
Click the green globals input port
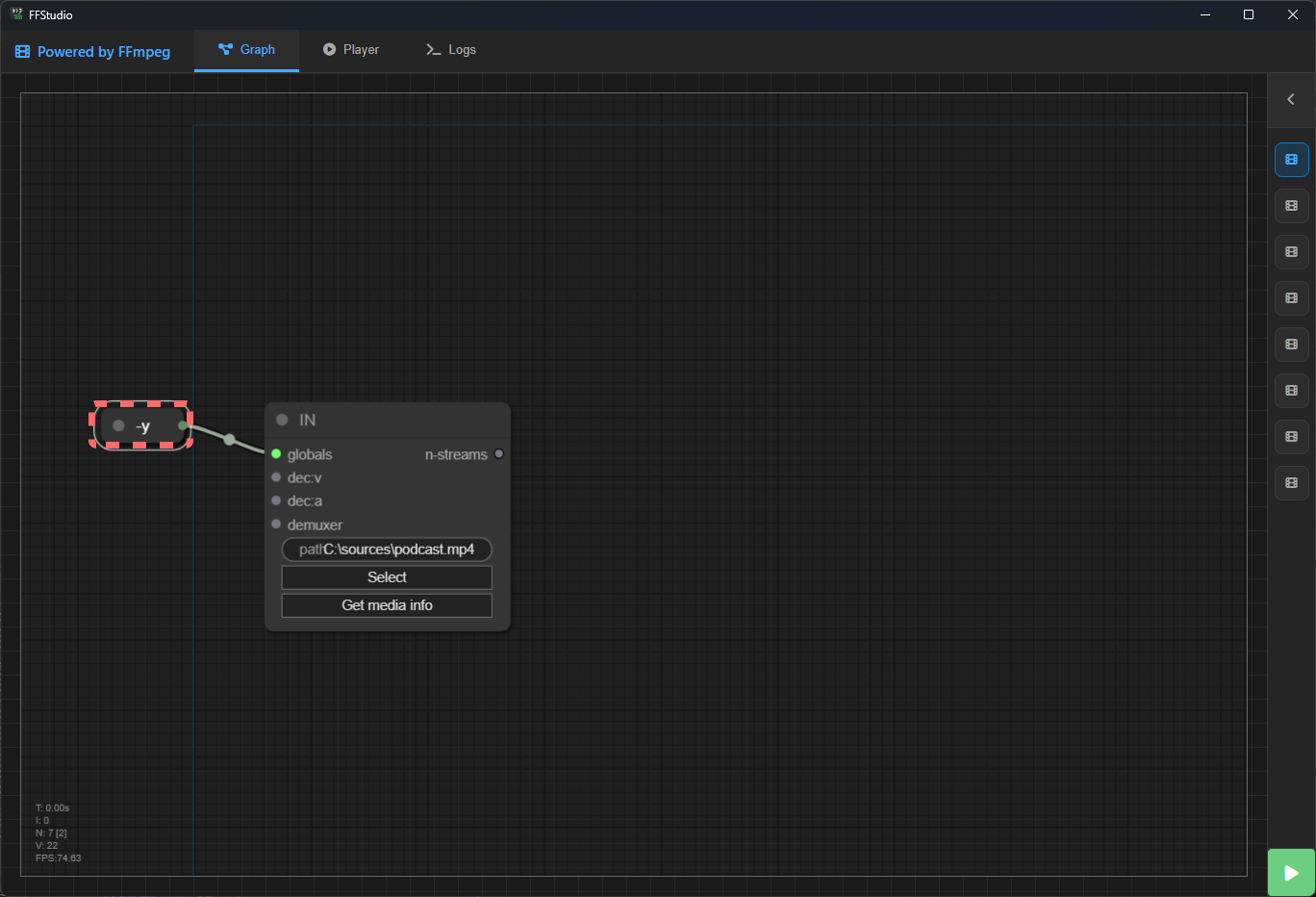(x=276, y=454)
